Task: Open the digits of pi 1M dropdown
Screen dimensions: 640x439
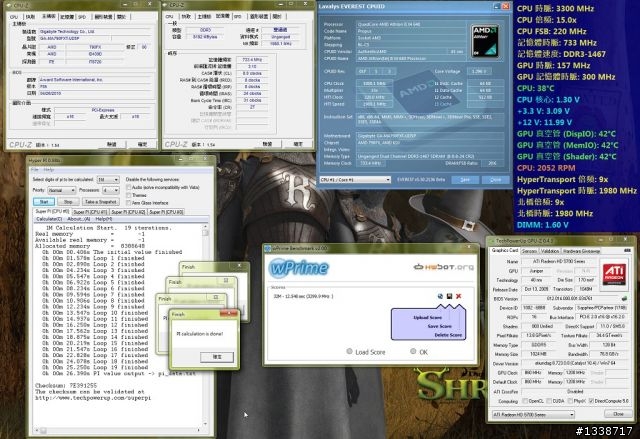Action: (108, 180)
